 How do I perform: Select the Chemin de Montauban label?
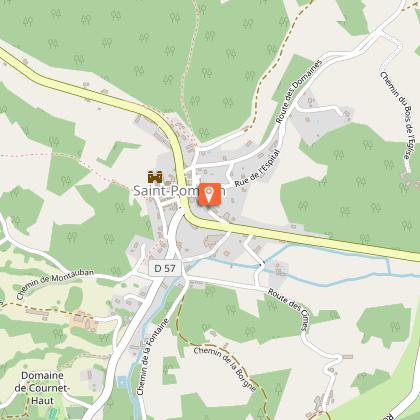pyautogui.click(x=55, y=283)
